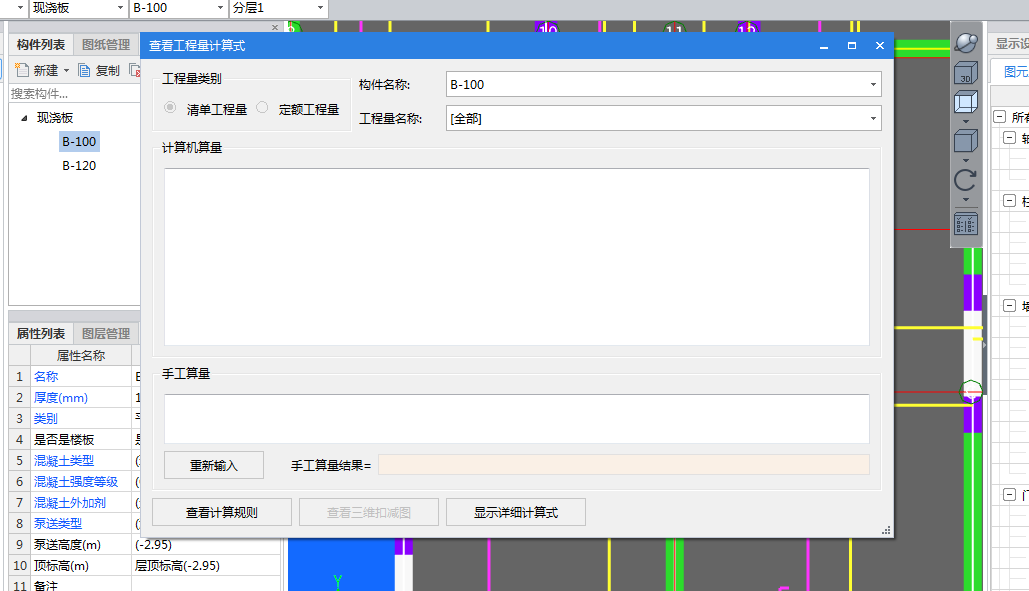Switch to the 属性列表 tab
This screenshot has width=1029, height=591.
(x=41, y=333)
